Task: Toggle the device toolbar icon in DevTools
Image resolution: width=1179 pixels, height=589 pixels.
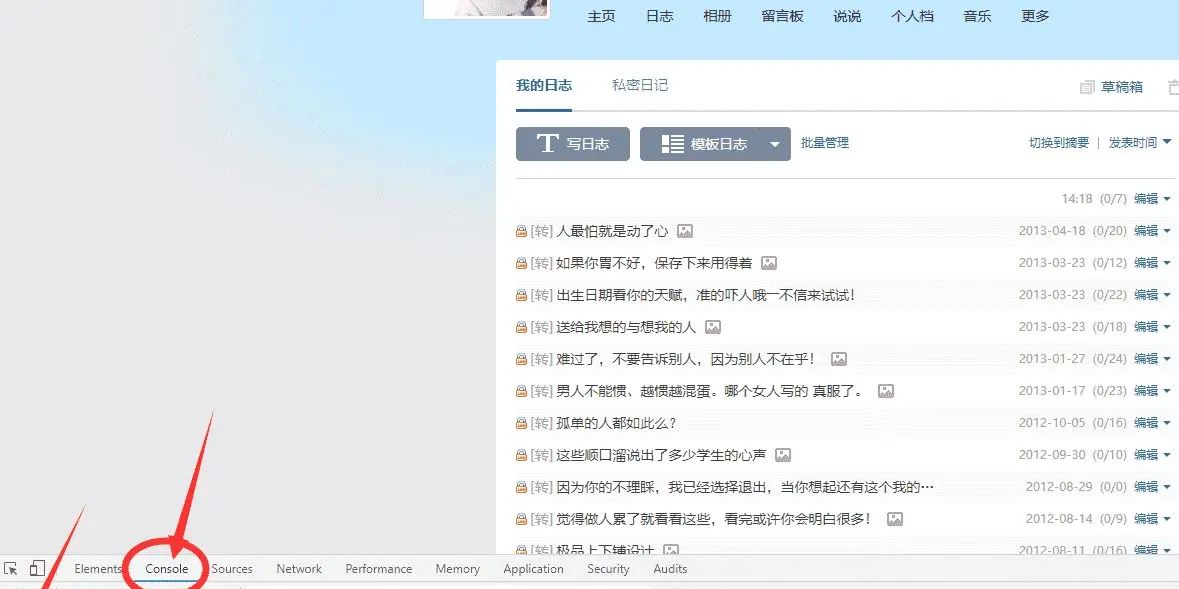Action: coord(38,568)
